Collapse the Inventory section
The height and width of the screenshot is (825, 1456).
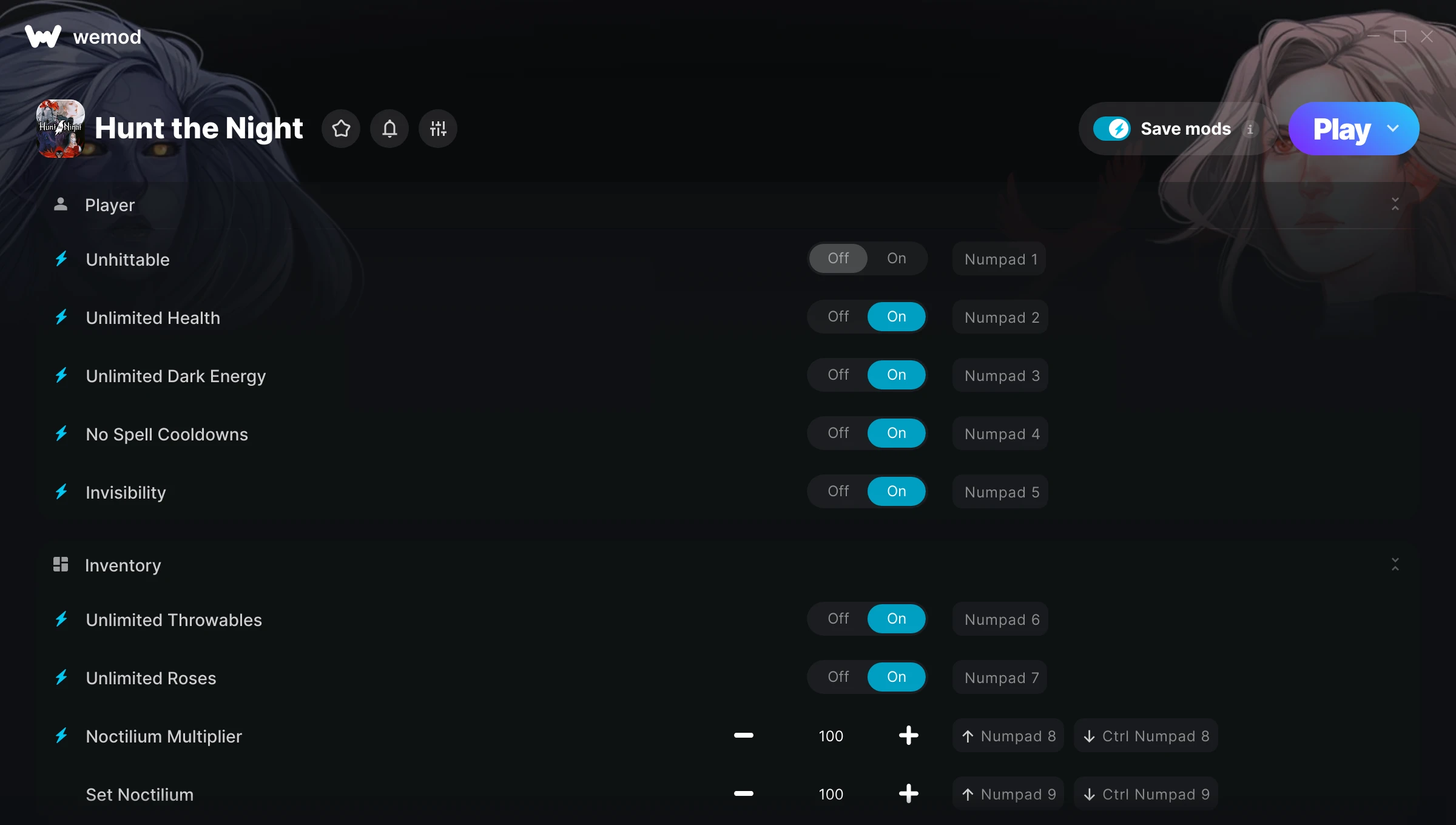click(x=1395, y=565)
